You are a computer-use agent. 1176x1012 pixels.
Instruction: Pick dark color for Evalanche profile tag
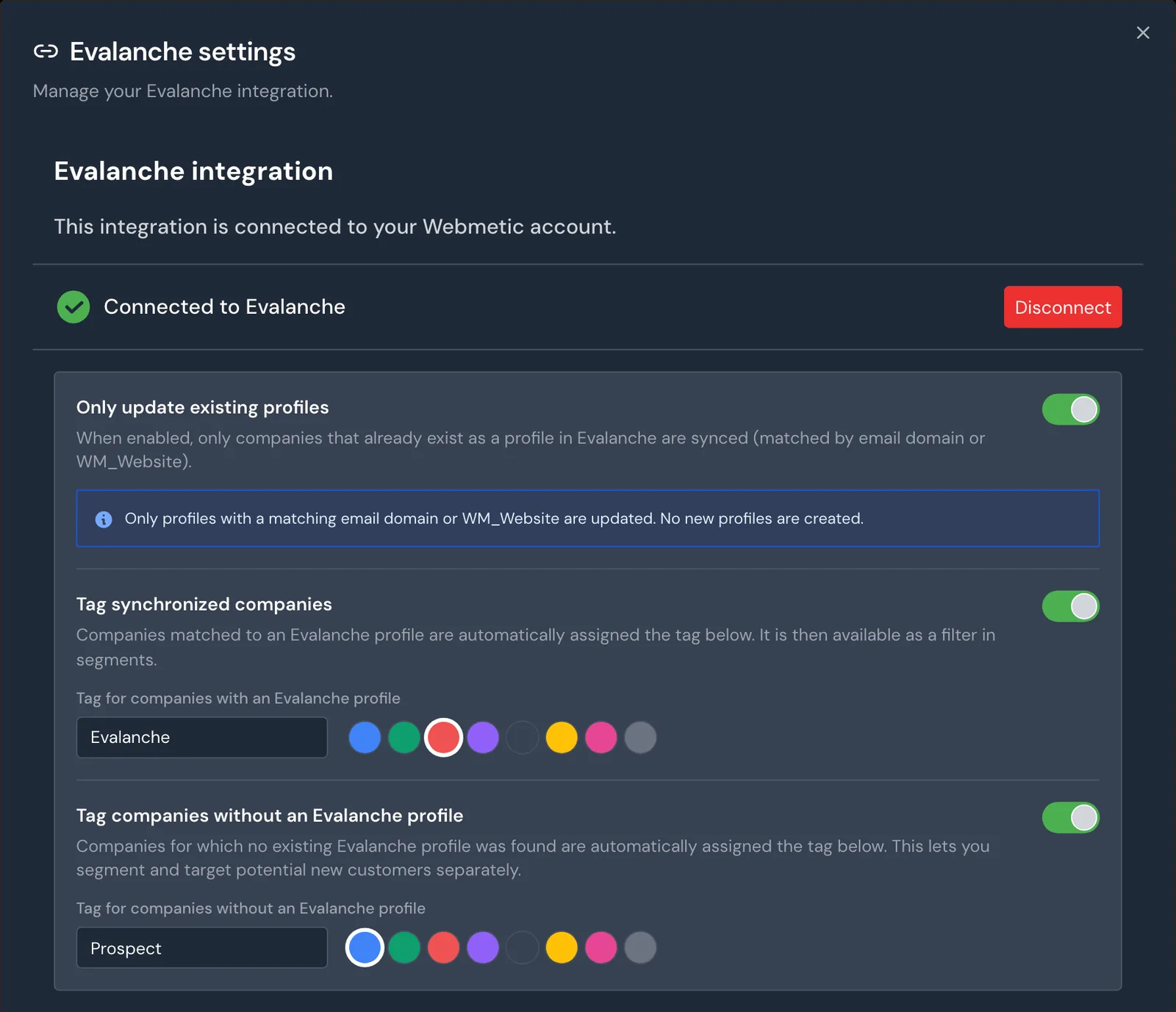pos(523,737)
